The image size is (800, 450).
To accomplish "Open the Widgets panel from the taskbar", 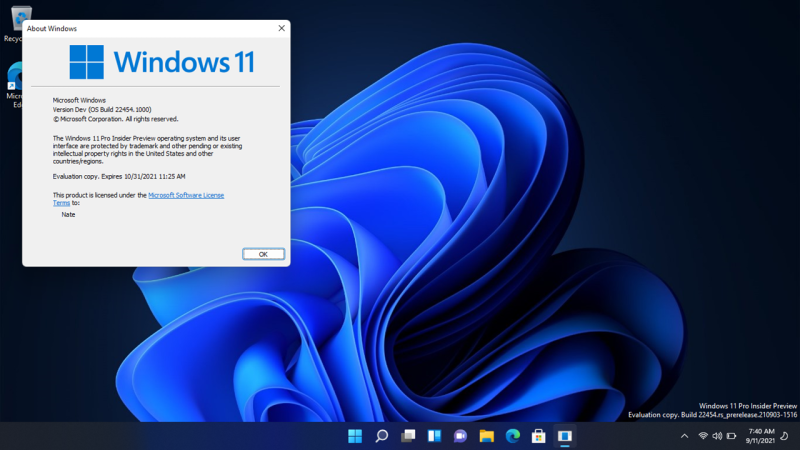I will point(434,436).
